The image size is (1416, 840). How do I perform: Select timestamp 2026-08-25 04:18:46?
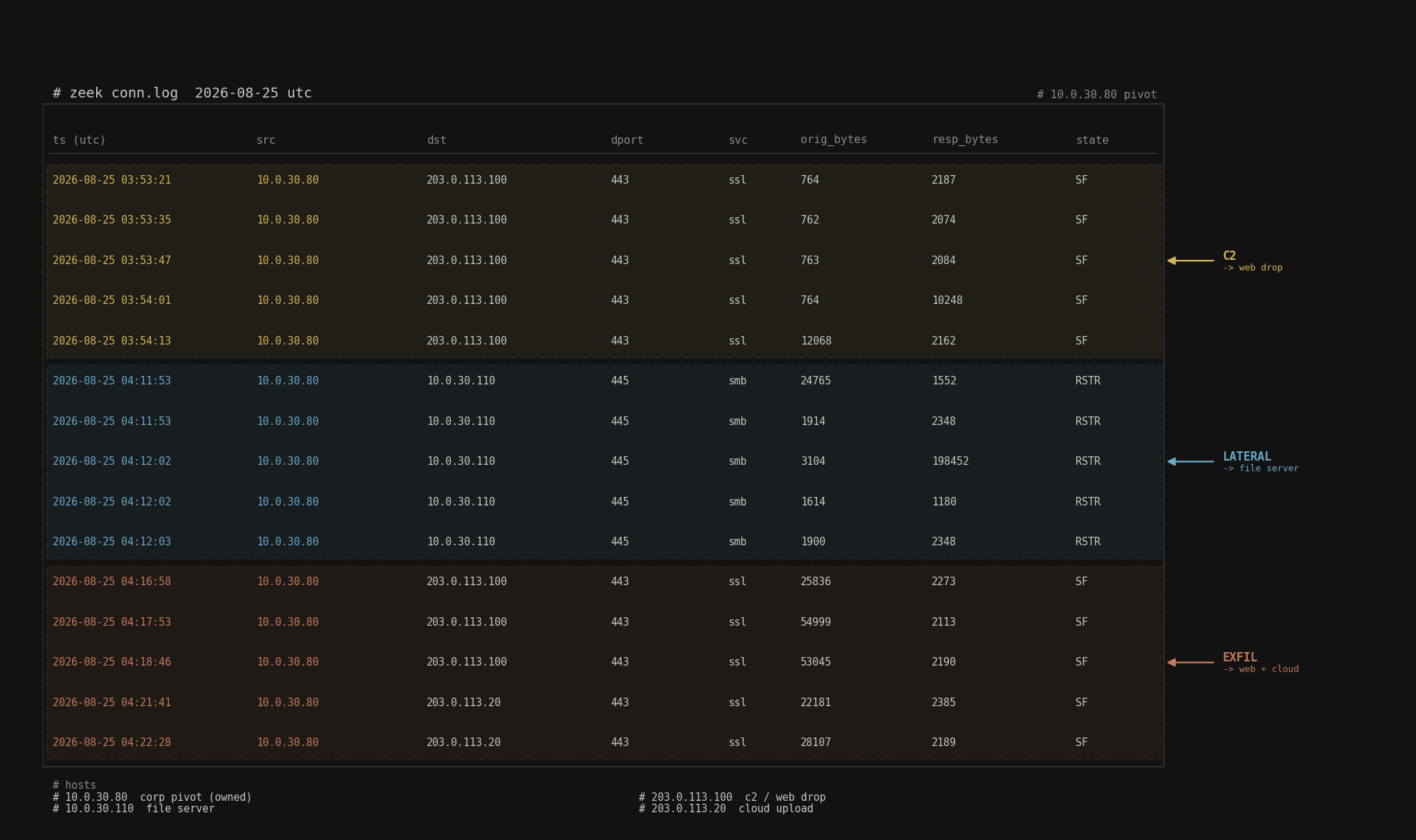112,662
